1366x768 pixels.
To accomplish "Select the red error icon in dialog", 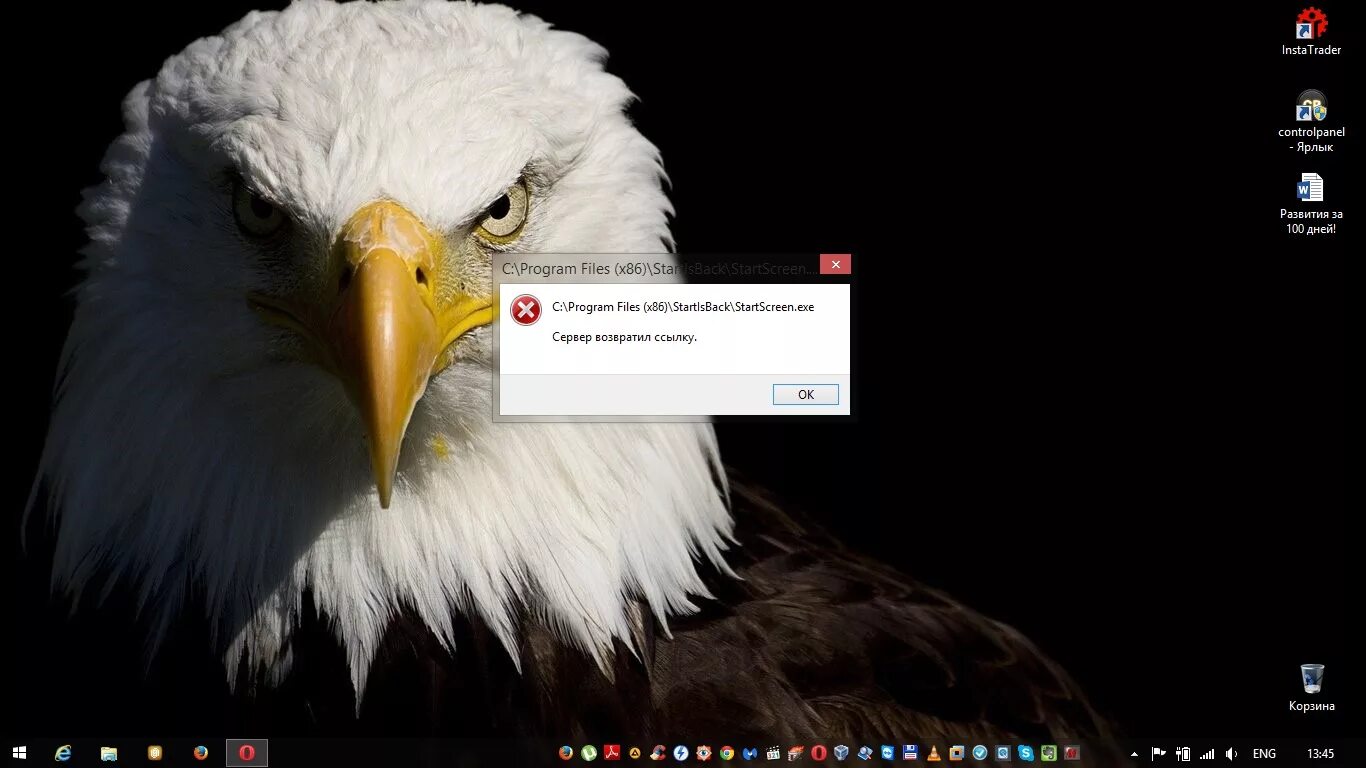I will (x=525, y=310).
